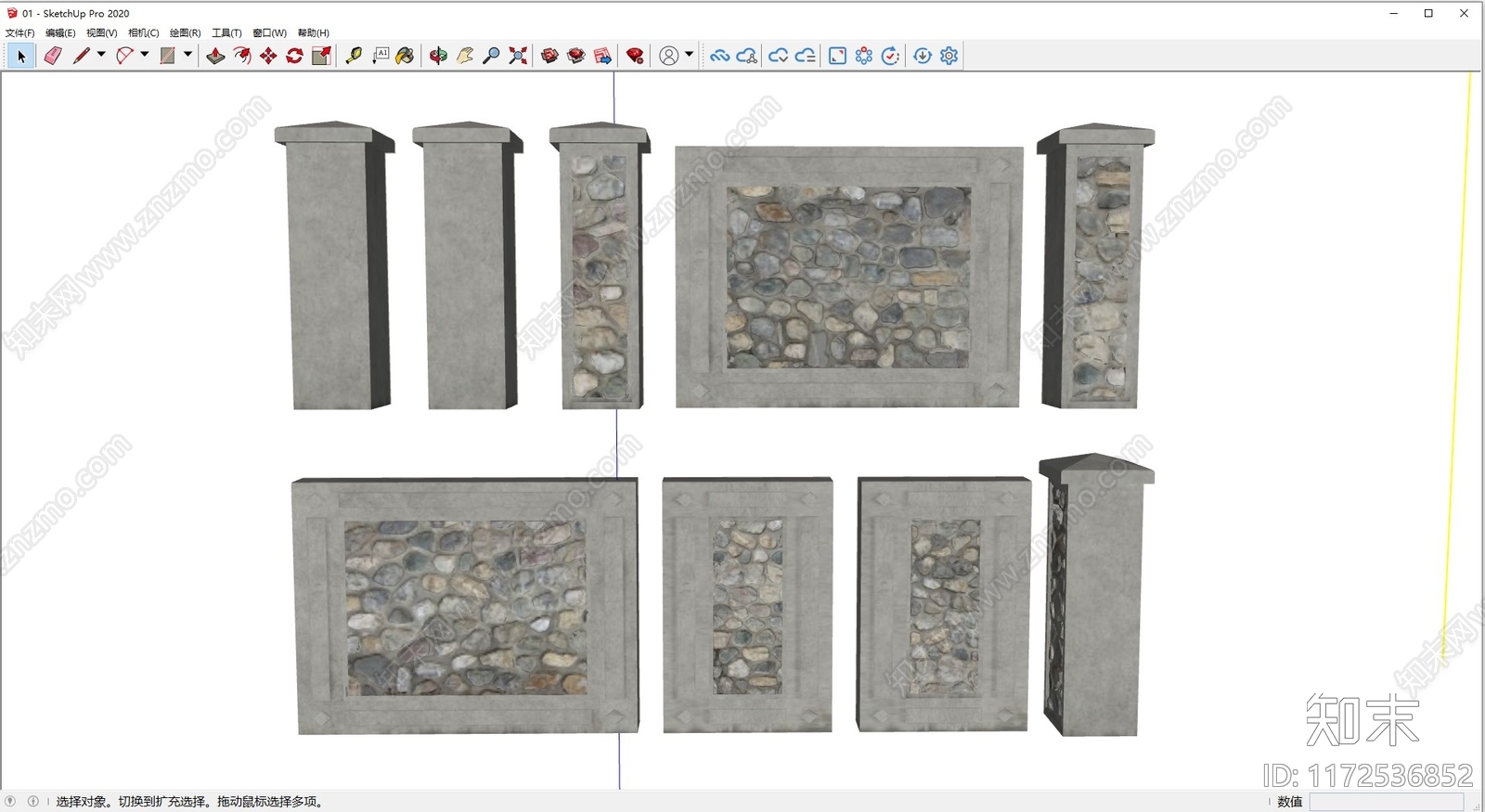Activate the Line pencil tool
Image resolution: width=1485 pixels, height=812 pixels.
point(82,56)
